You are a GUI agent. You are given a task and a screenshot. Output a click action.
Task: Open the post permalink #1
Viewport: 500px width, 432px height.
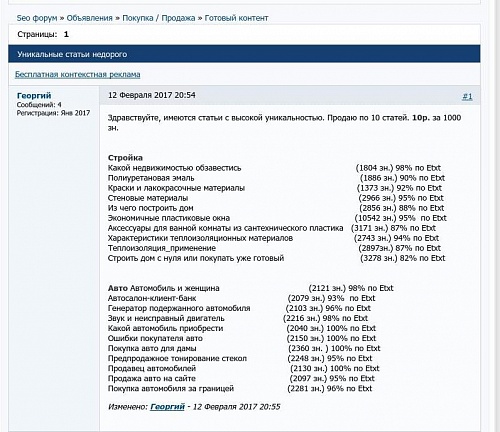(x=467, y=97)
